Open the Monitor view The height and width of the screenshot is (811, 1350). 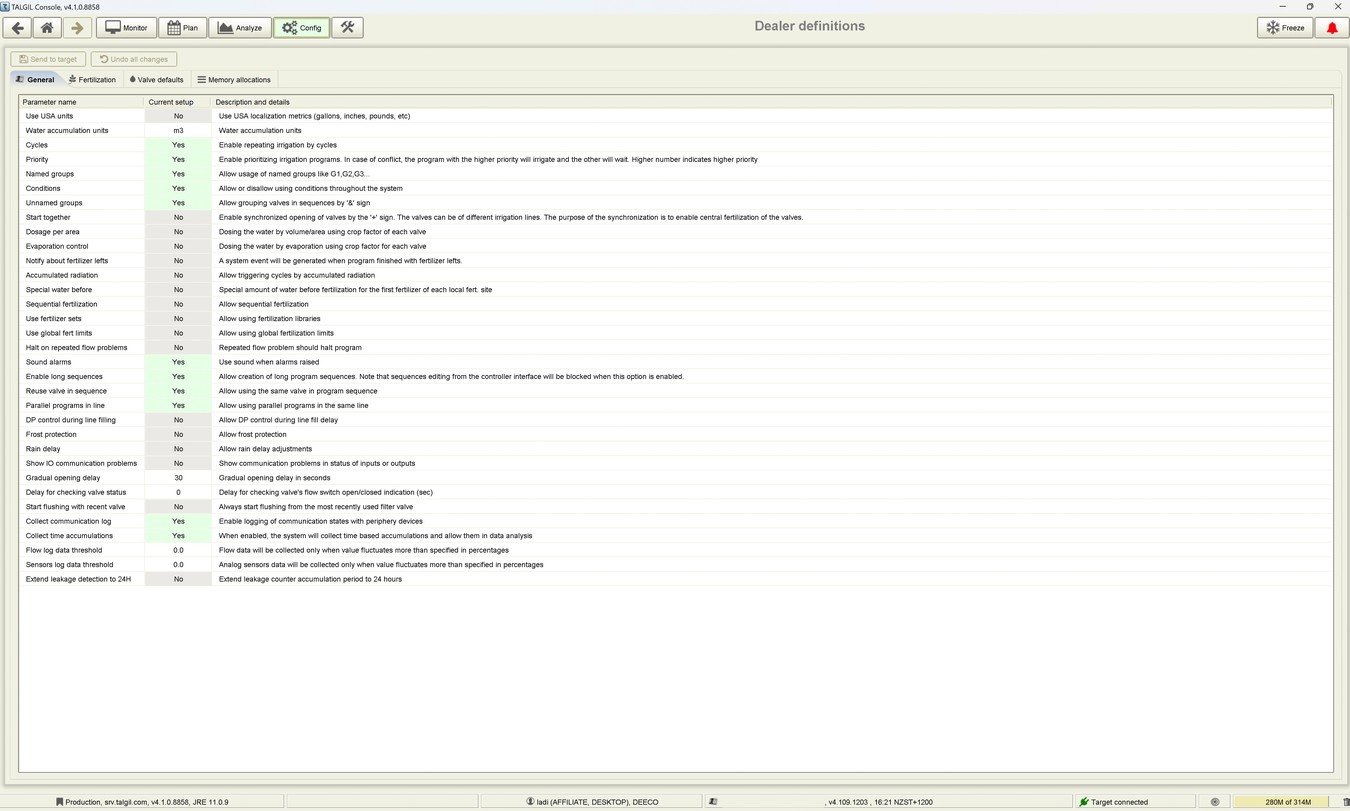pos(126,28)
